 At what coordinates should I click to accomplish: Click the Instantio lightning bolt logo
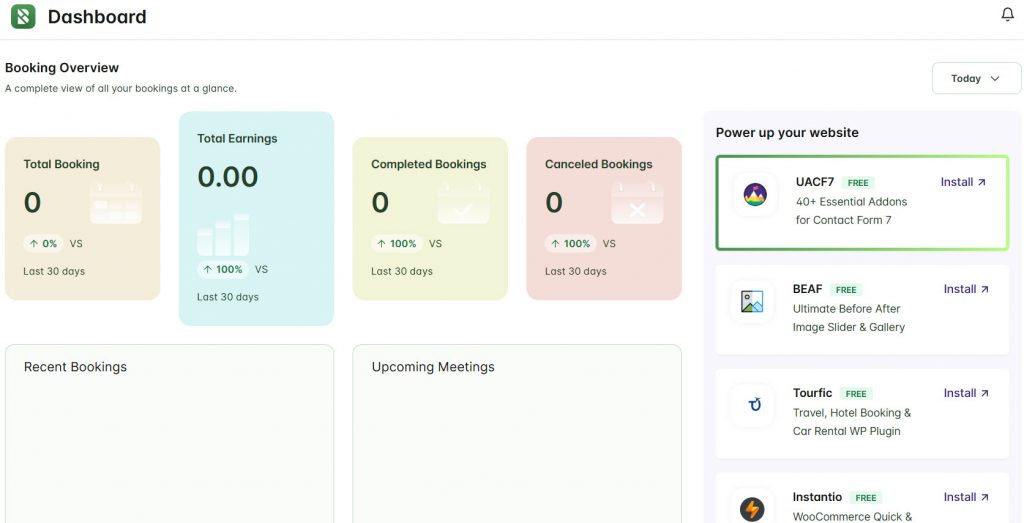[x=752, y=509]
